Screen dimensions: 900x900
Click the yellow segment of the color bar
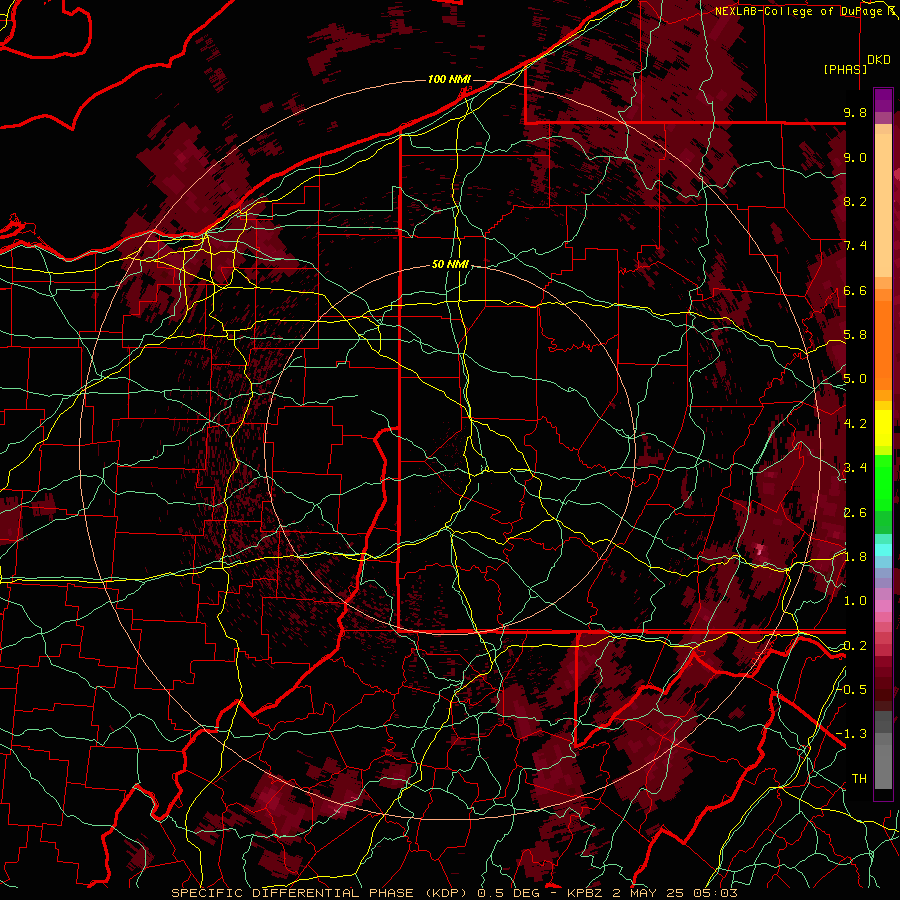coord(883,428)
